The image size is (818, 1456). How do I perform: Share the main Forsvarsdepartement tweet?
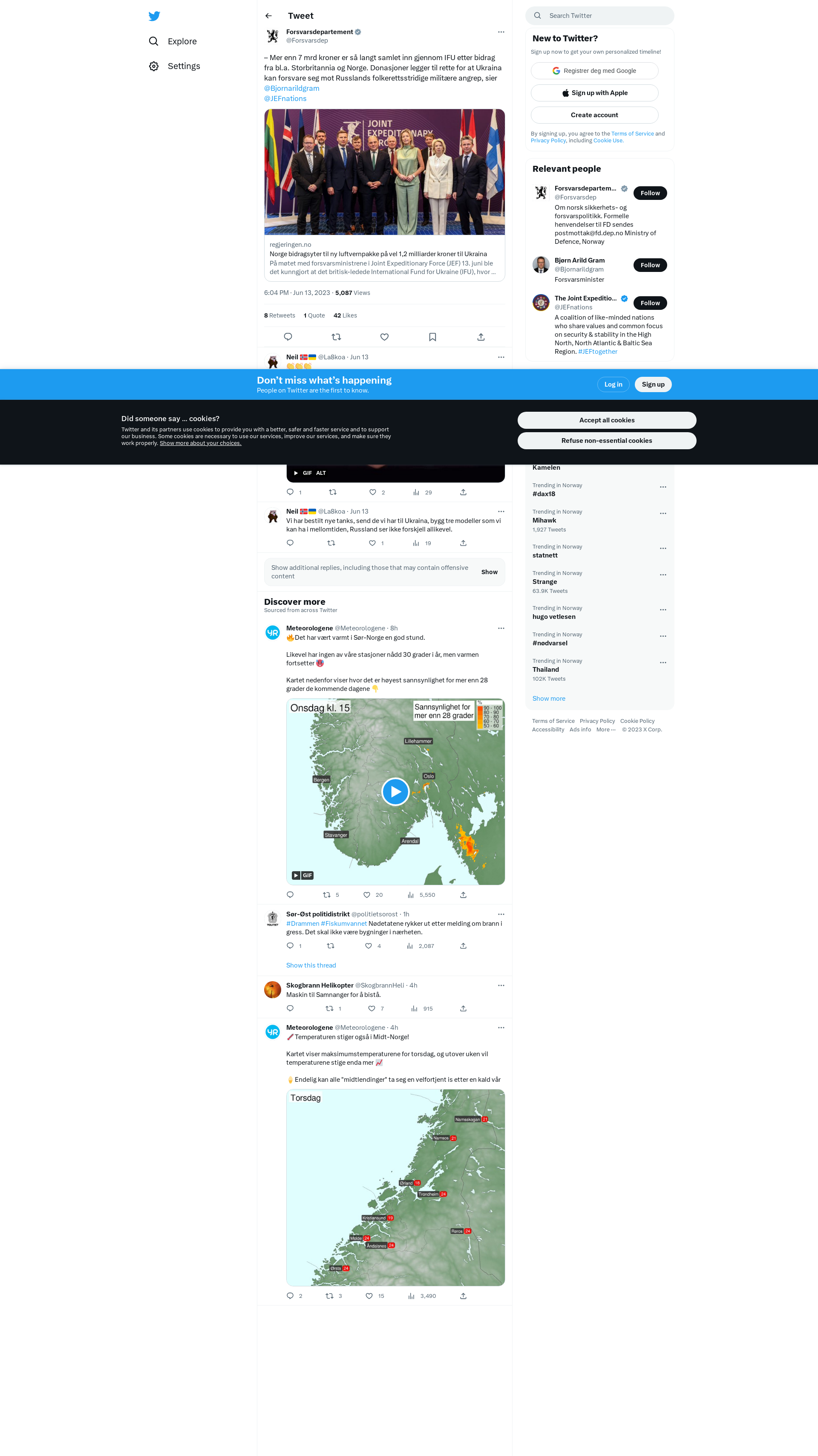pyautogui.click(x=481, y=337)
